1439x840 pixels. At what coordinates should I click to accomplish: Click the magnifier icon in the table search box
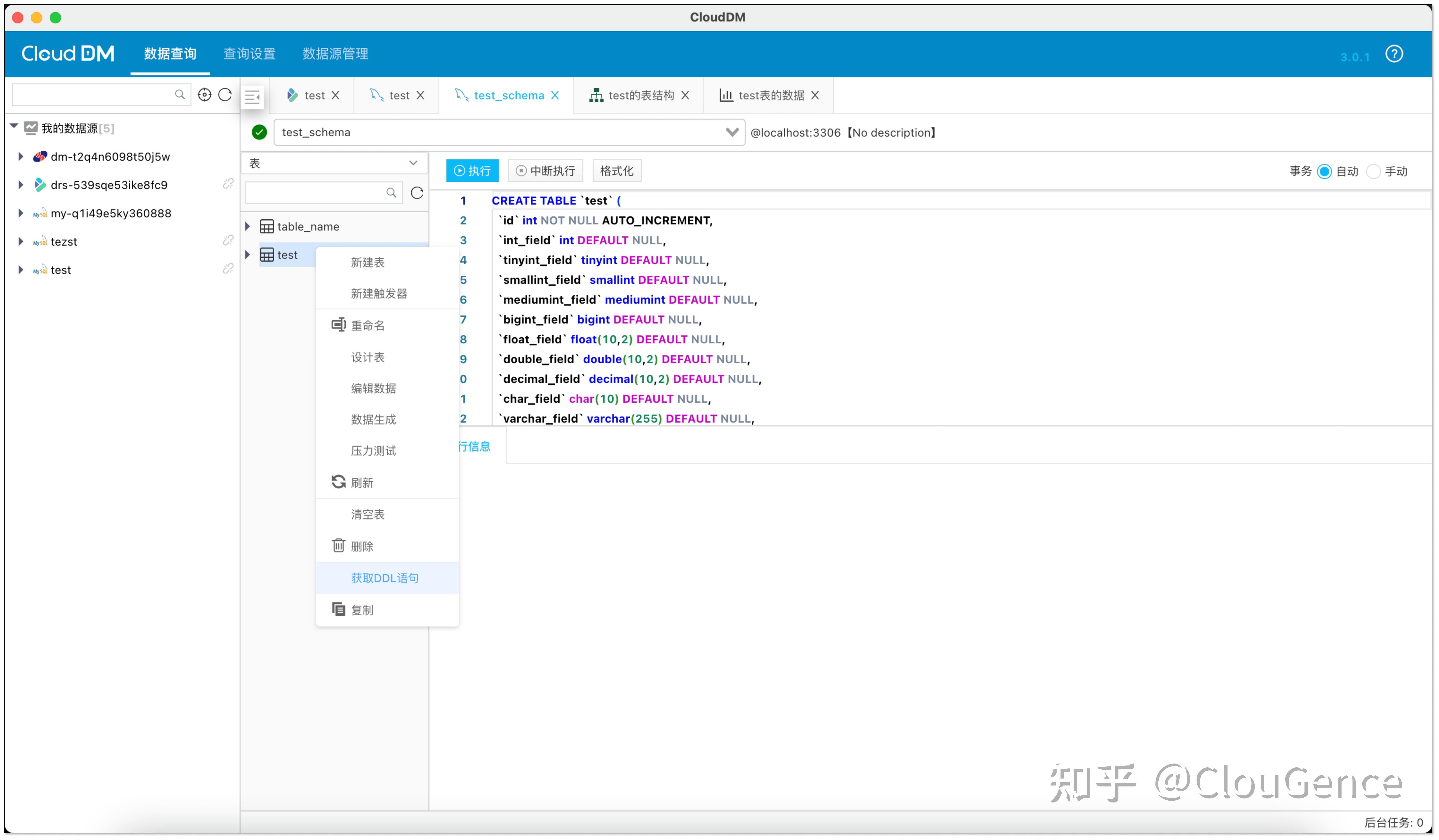392,193
